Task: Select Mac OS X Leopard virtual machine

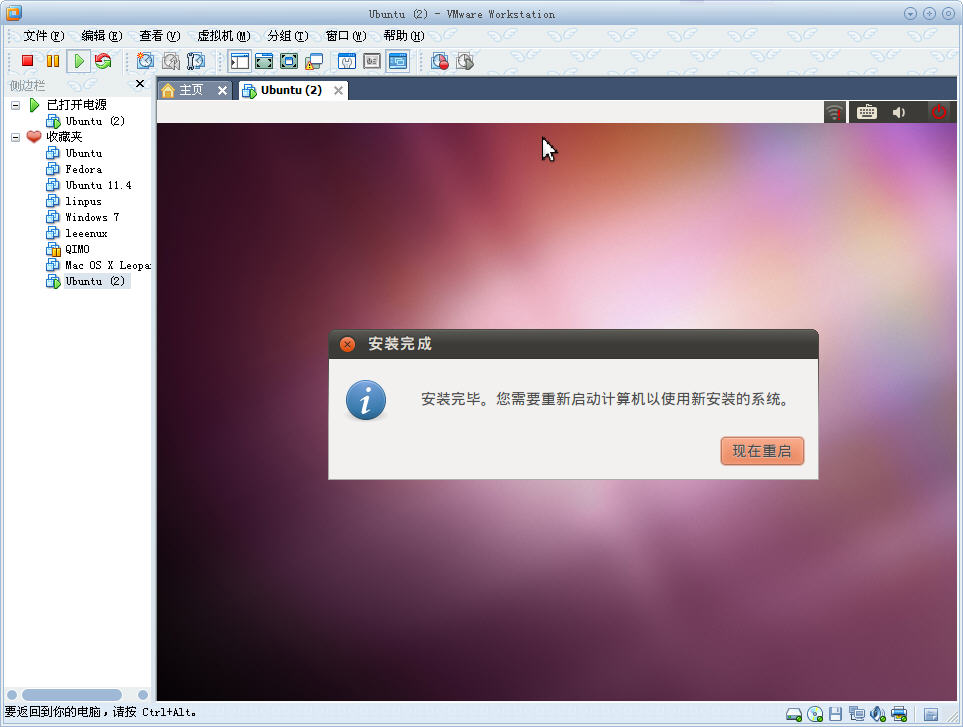Action: coord(107,265)
